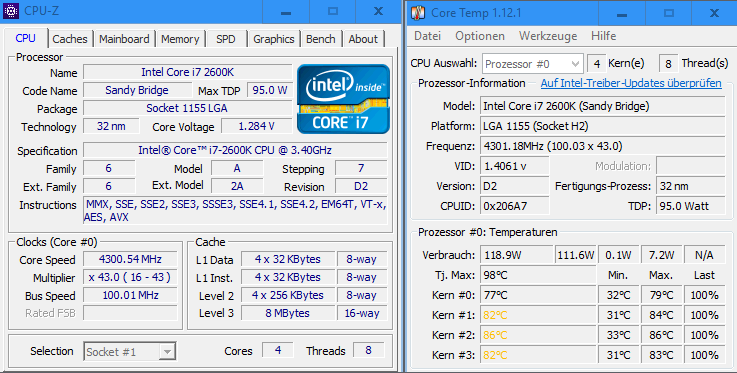The height and width of the screenshot is (373, 737).
Task: Maximize the CPU-Z window
Action: tap(333, 12)
